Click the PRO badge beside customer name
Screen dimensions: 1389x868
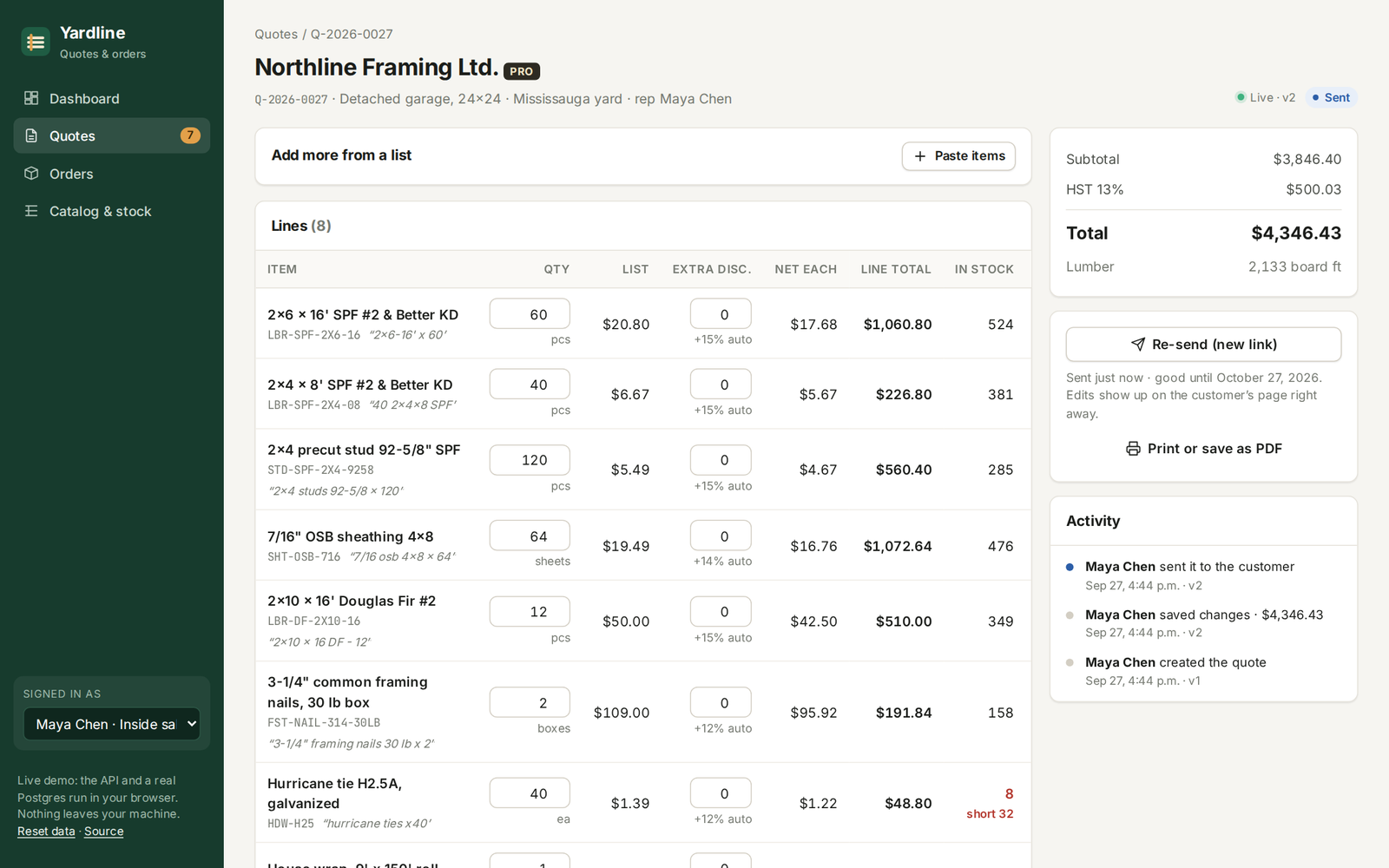[x=522, y=71]
